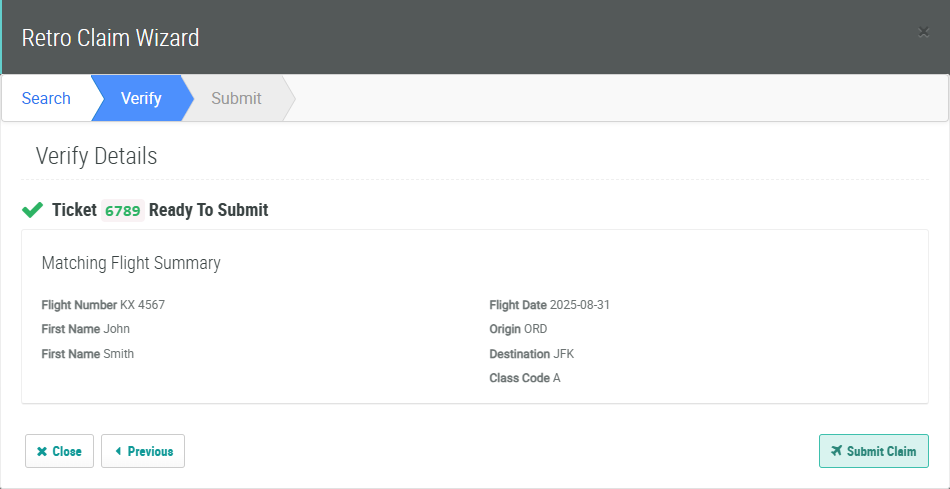950x489 pixels.
Task: Click the Verify Details heading
Action: (x=96, y=156)
